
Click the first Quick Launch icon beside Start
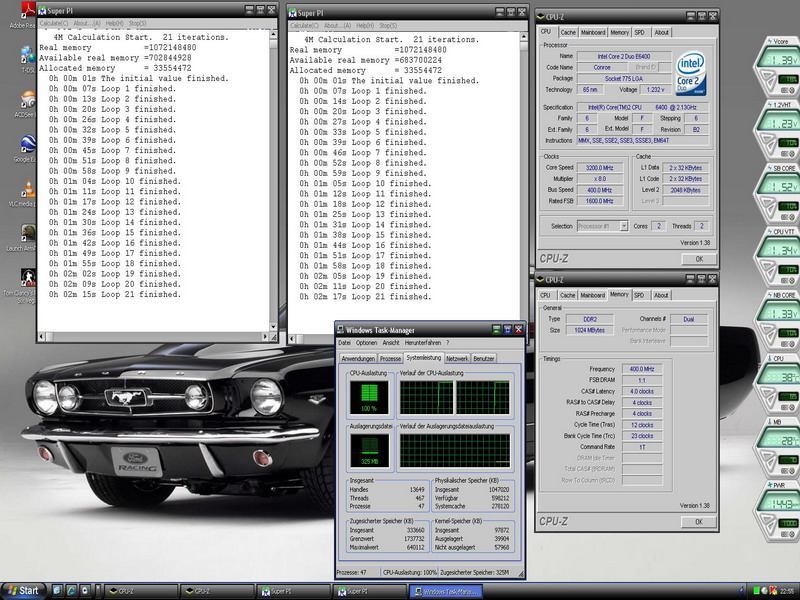point(58,591)
